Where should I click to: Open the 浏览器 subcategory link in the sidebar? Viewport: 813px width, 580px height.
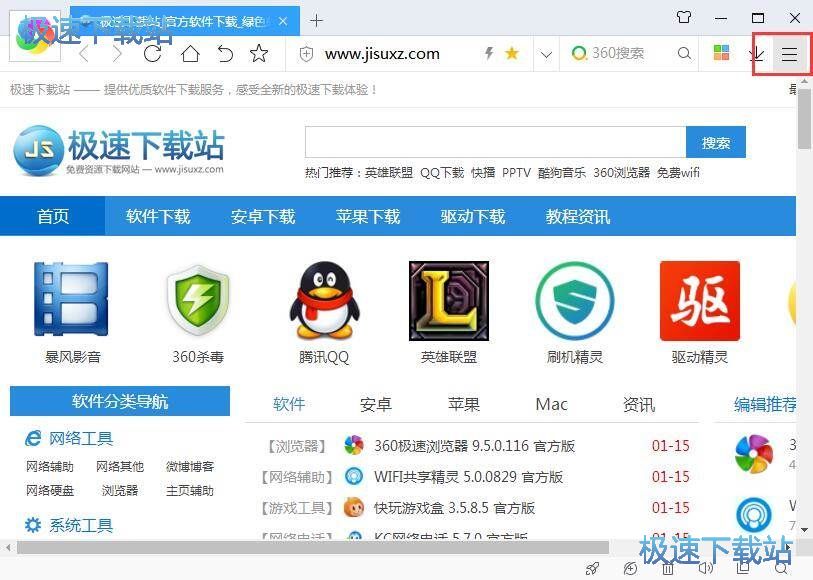coord(120,490)
